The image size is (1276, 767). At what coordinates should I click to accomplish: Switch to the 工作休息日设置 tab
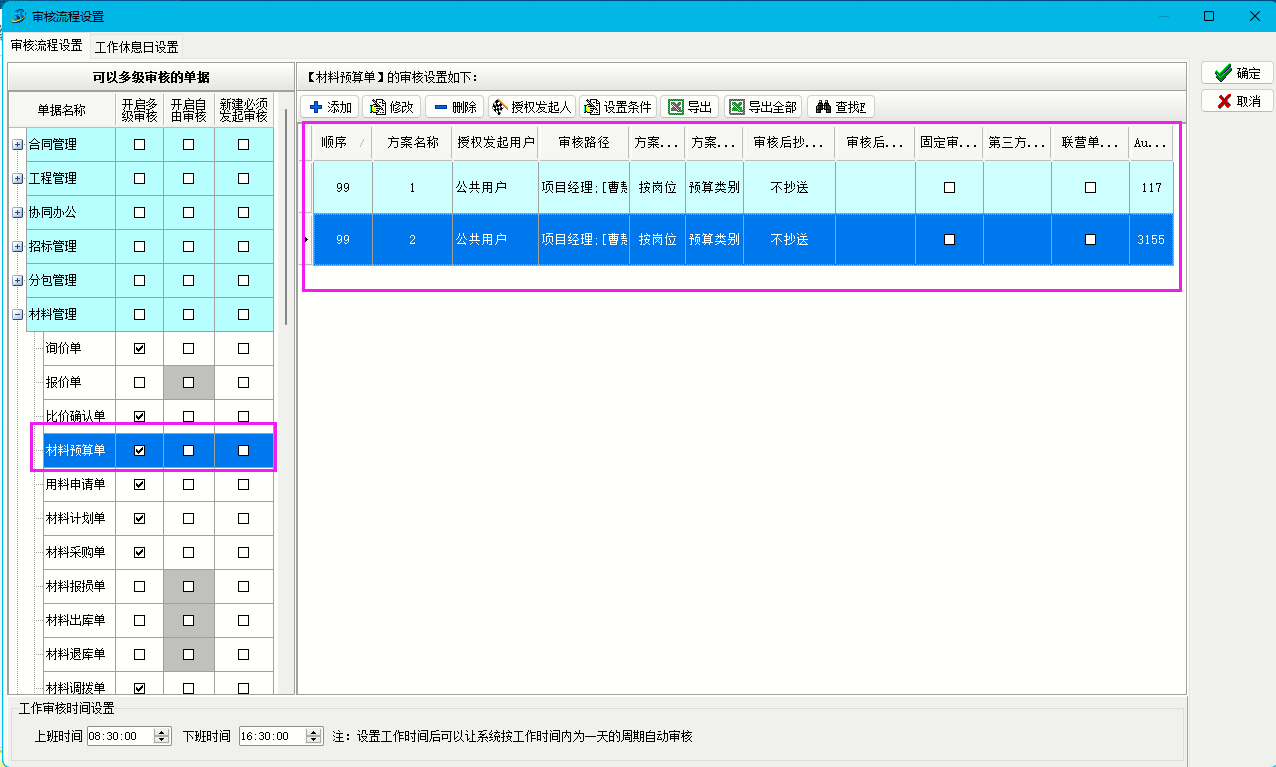click(136, 47)
